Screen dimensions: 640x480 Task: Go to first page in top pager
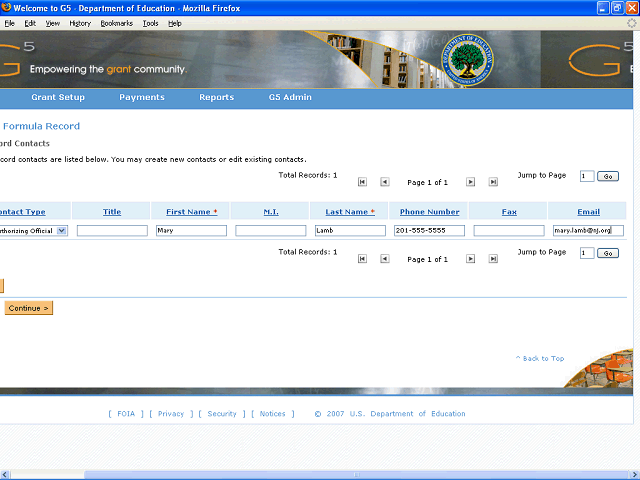pos(362,182)
